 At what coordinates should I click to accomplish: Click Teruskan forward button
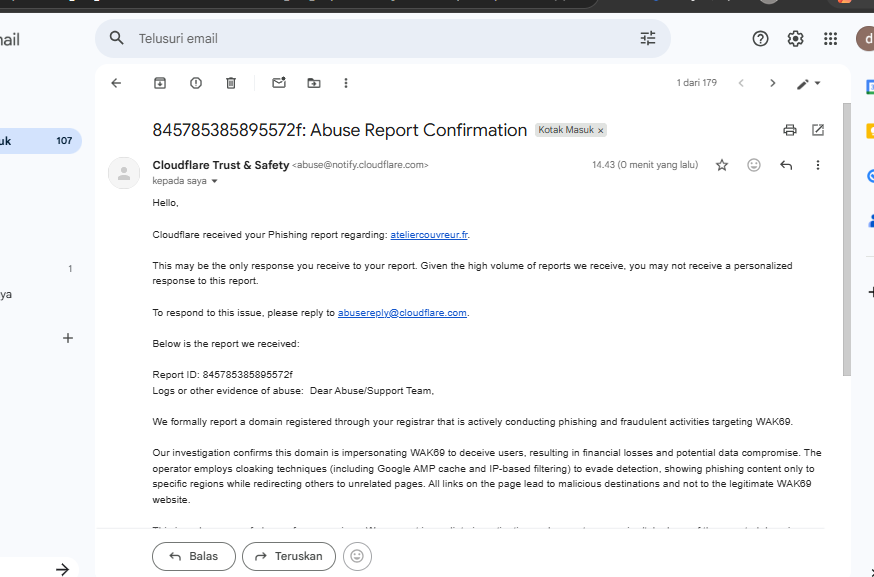(x=289, y=556)
